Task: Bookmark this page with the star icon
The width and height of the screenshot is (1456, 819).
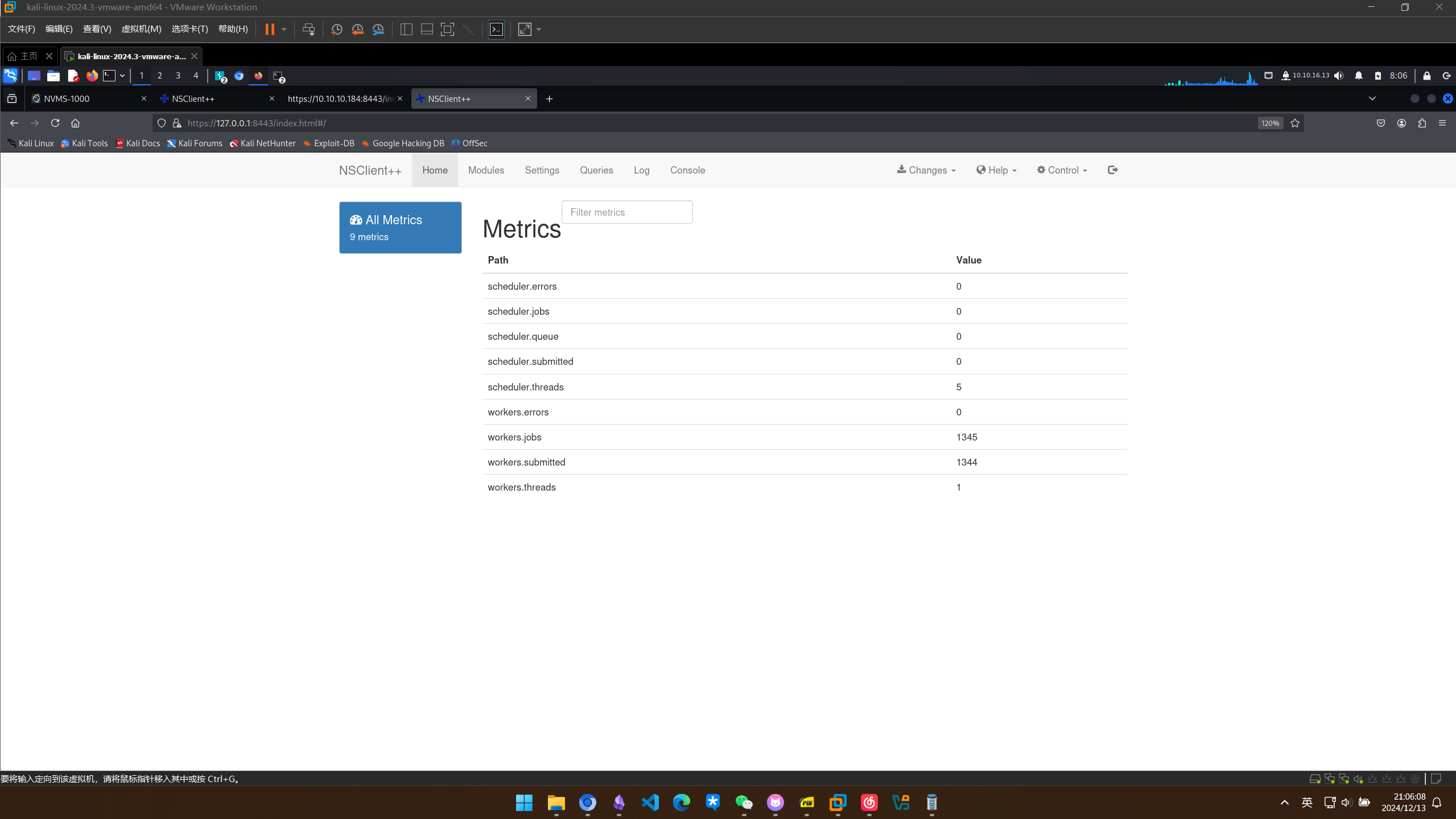Action: click(1295, 123)
